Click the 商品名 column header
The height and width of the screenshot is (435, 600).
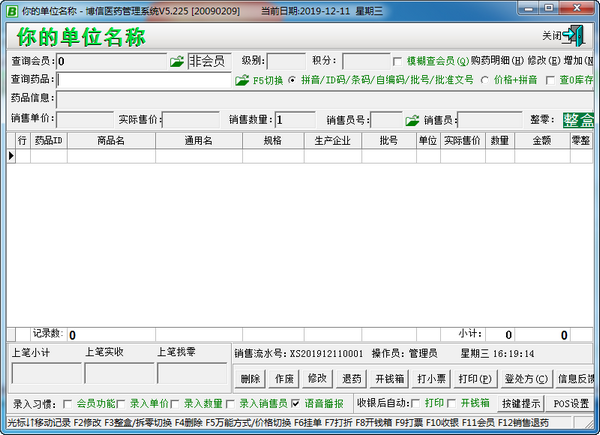111,142
